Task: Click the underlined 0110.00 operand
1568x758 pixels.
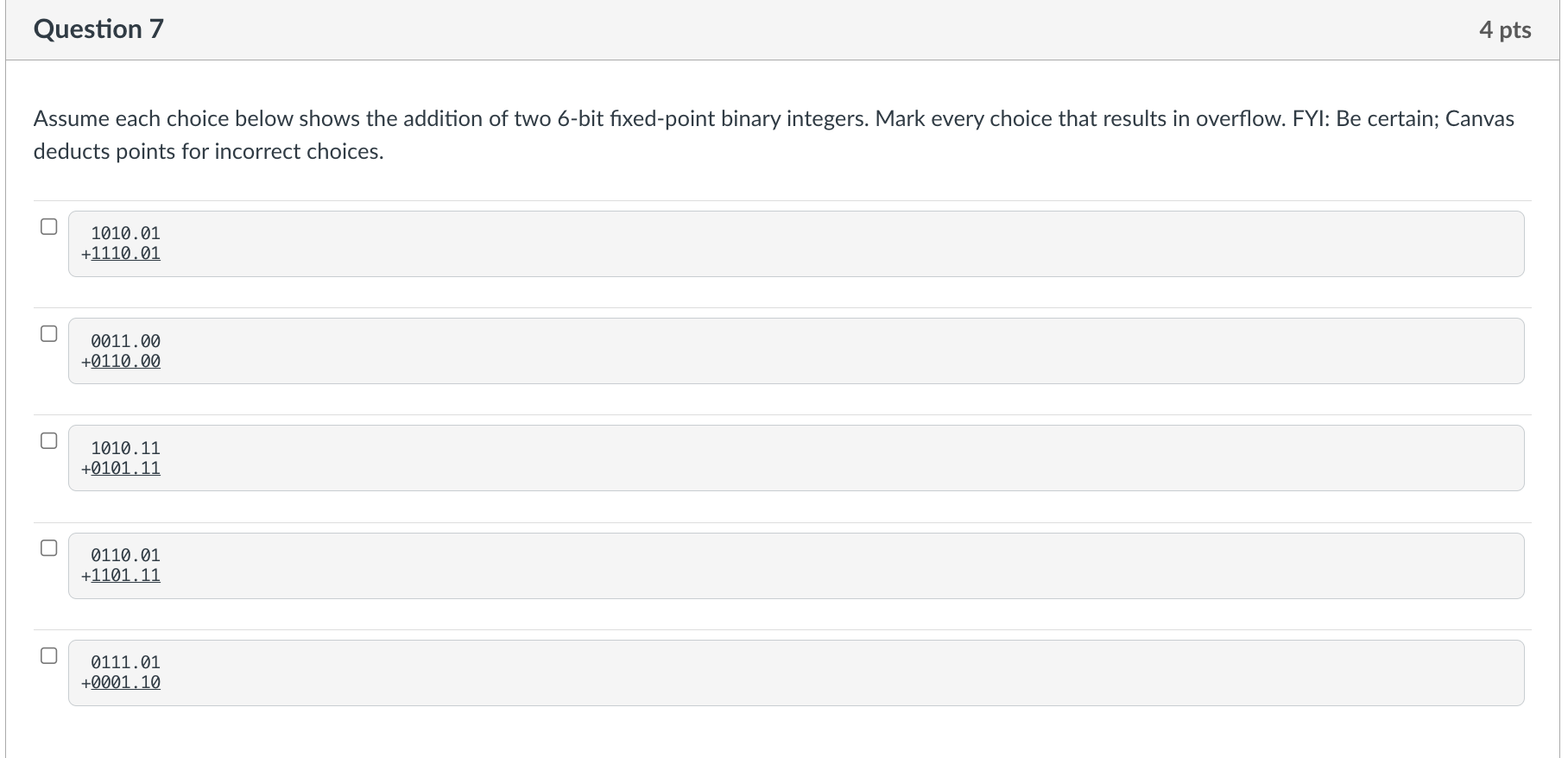Action: [128, 361]
